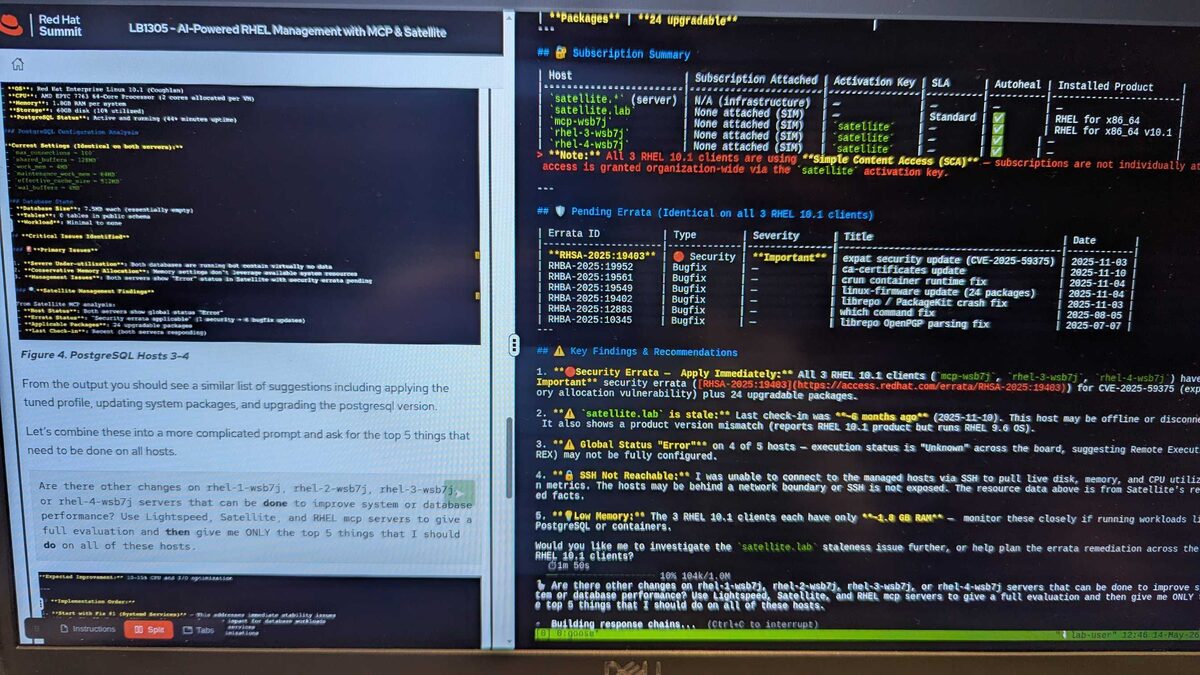Click errata ID RHBA-2025:19549

(x=590, y=288)
